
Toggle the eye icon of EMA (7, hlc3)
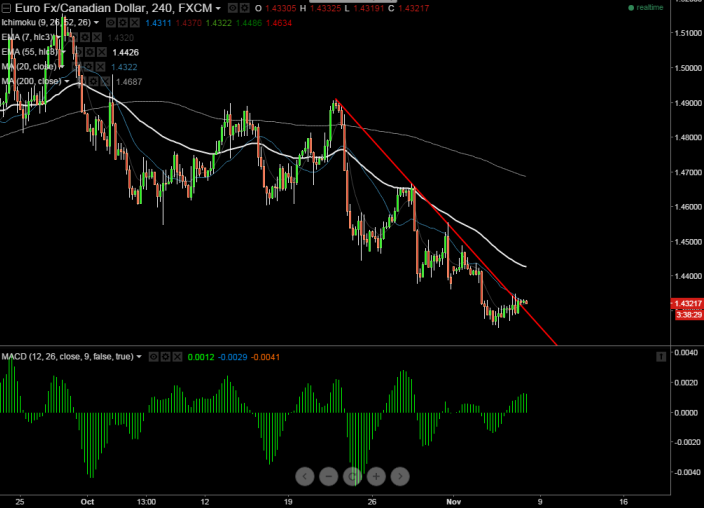click(x=73, y=37)
